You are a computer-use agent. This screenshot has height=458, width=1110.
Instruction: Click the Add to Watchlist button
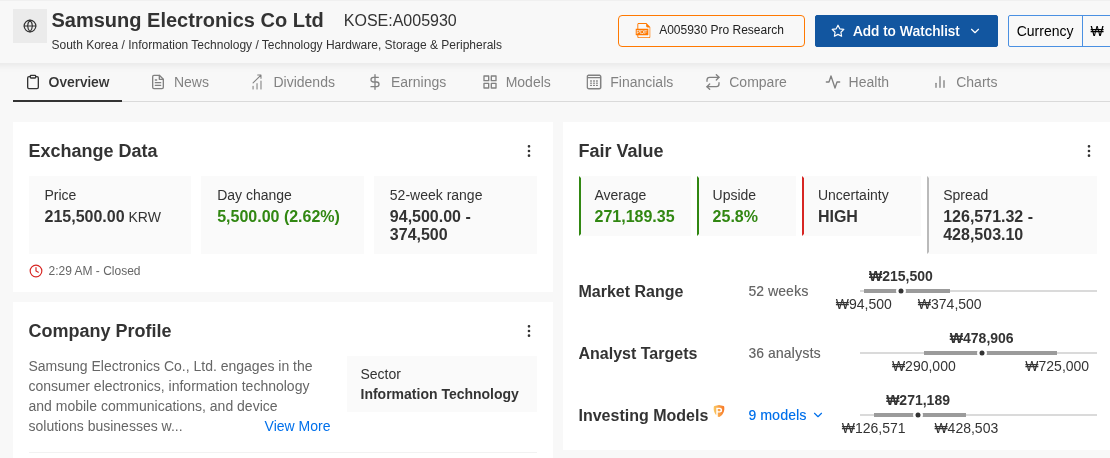click(x=906, y=31)
